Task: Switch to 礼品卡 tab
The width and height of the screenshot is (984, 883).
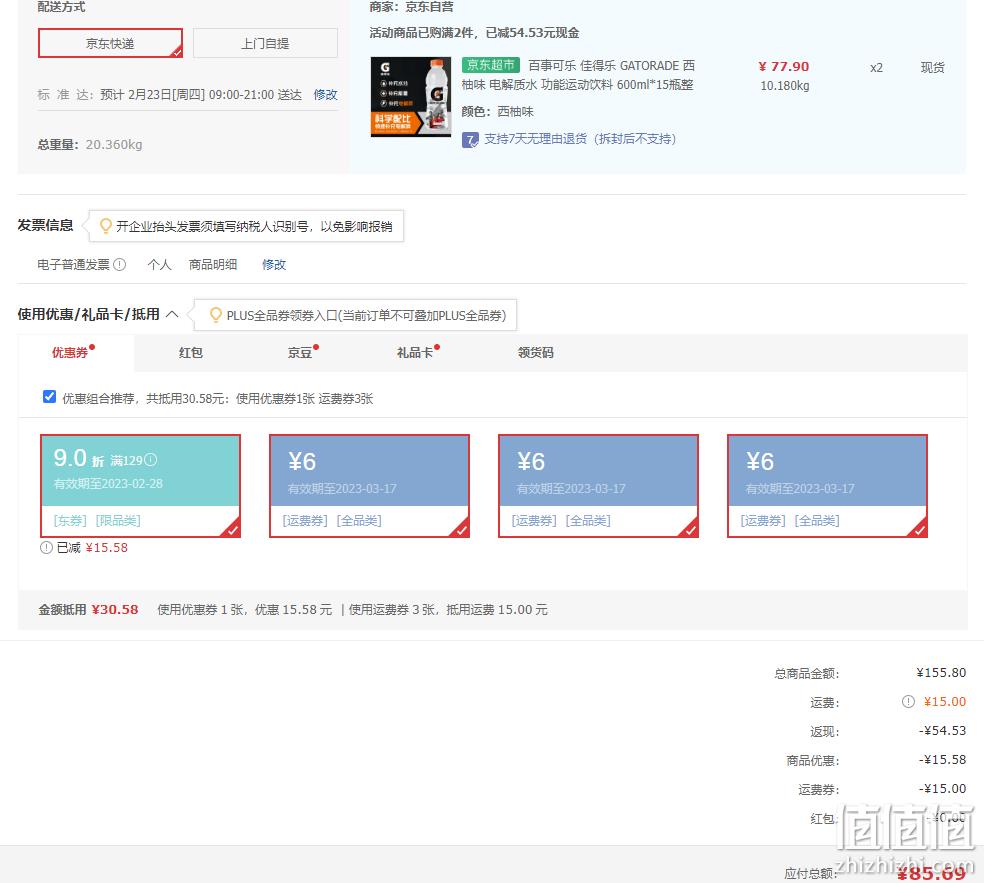Action: (415, 353)
